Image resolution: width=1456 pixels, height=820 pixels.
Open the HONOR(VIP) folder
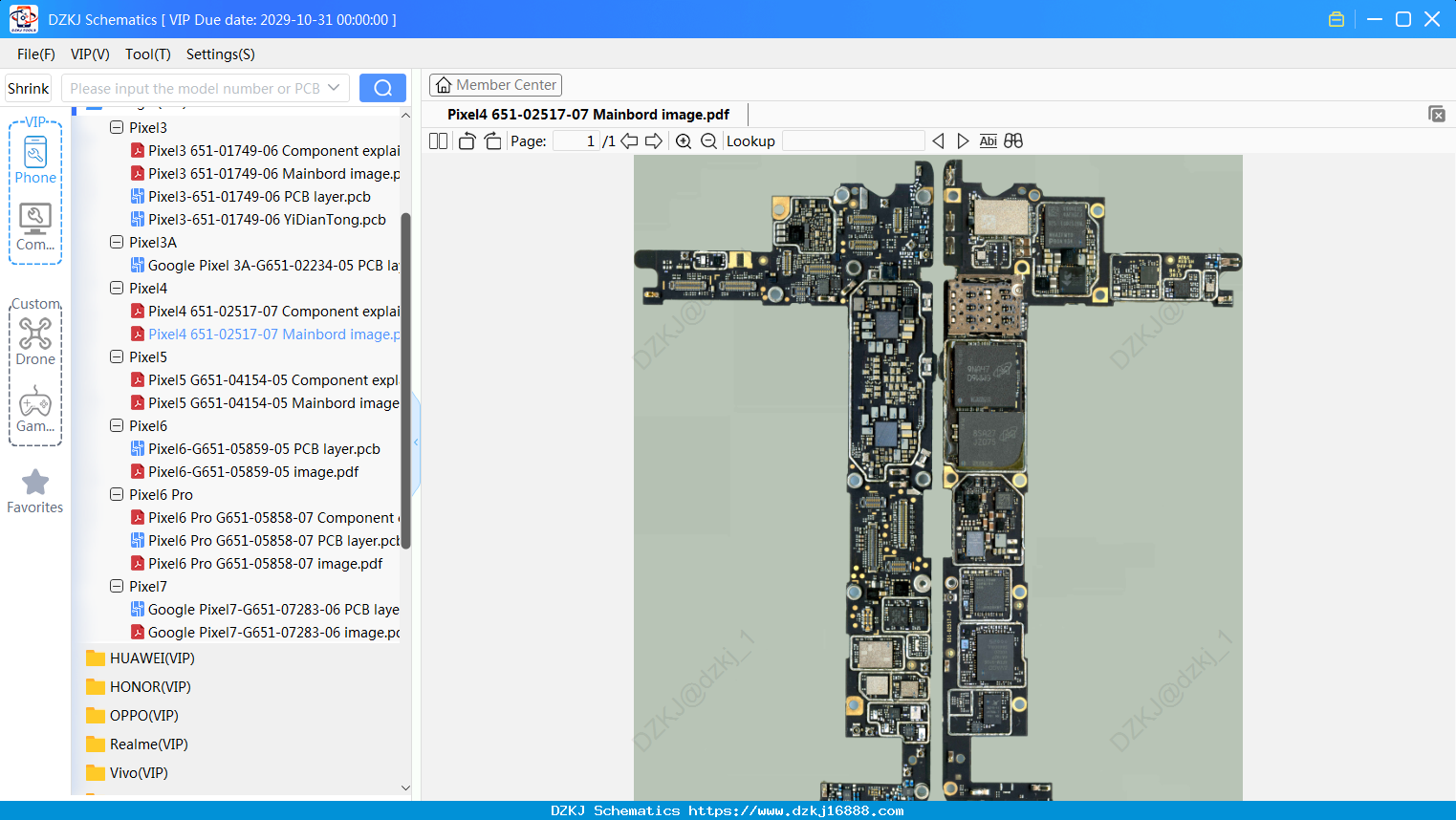pyautogui.click(x=139, y=687)
